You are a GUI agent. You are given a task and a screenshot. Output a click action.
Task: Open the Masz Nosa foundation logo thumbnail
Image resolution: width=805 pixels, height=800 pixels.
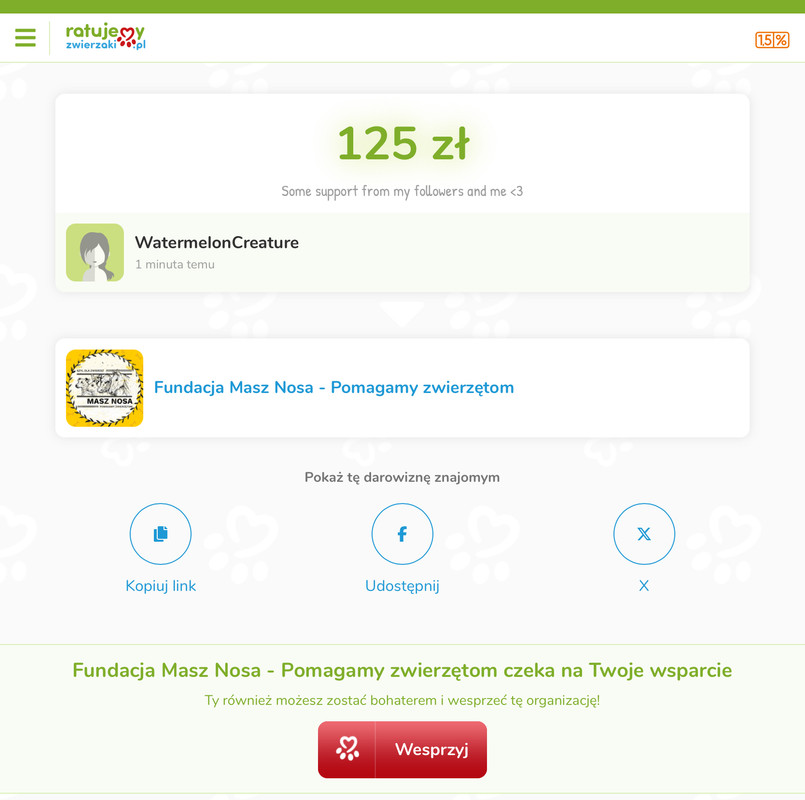[104, 388]
